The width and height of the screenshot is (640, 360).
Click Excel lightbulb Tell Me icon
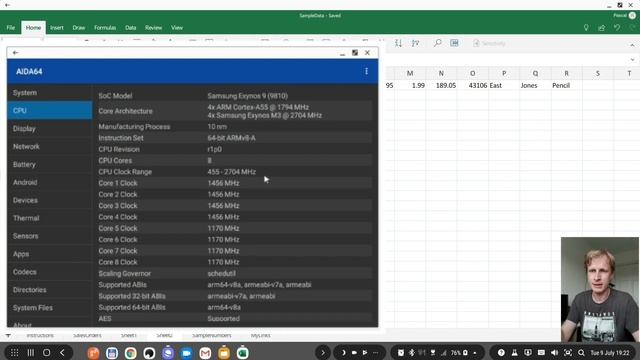point(586,28)
